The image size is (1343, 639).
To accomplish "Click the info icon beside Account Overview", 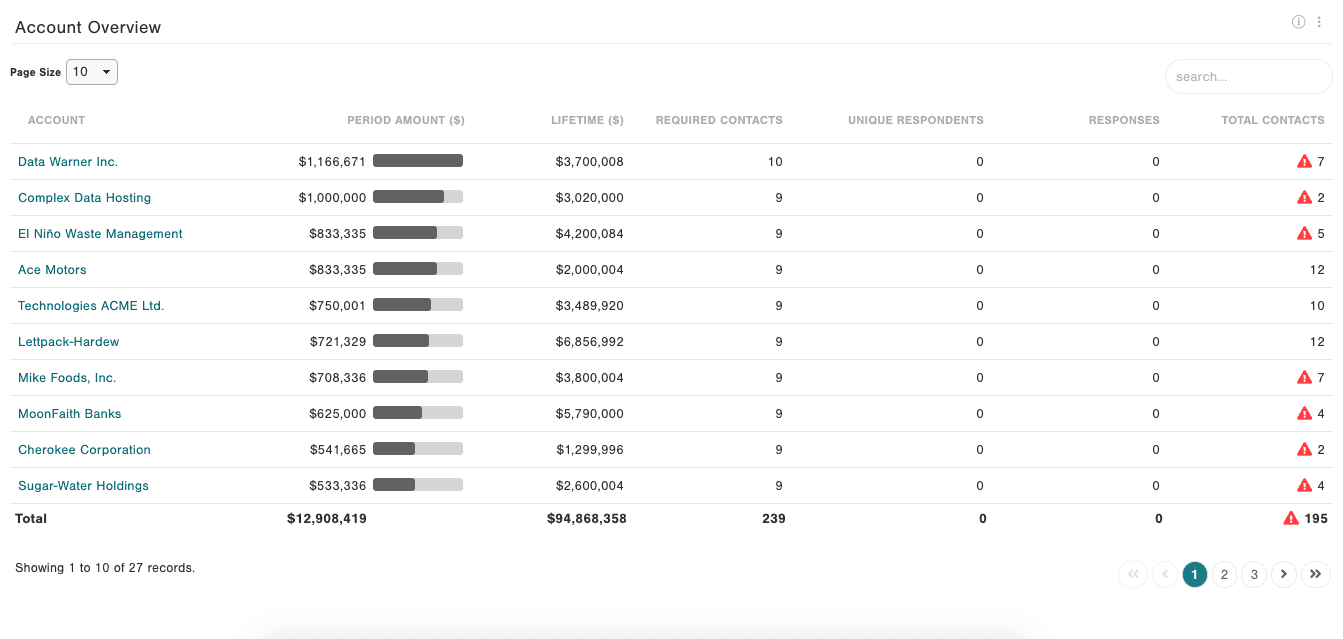I will coord(1298,22).
